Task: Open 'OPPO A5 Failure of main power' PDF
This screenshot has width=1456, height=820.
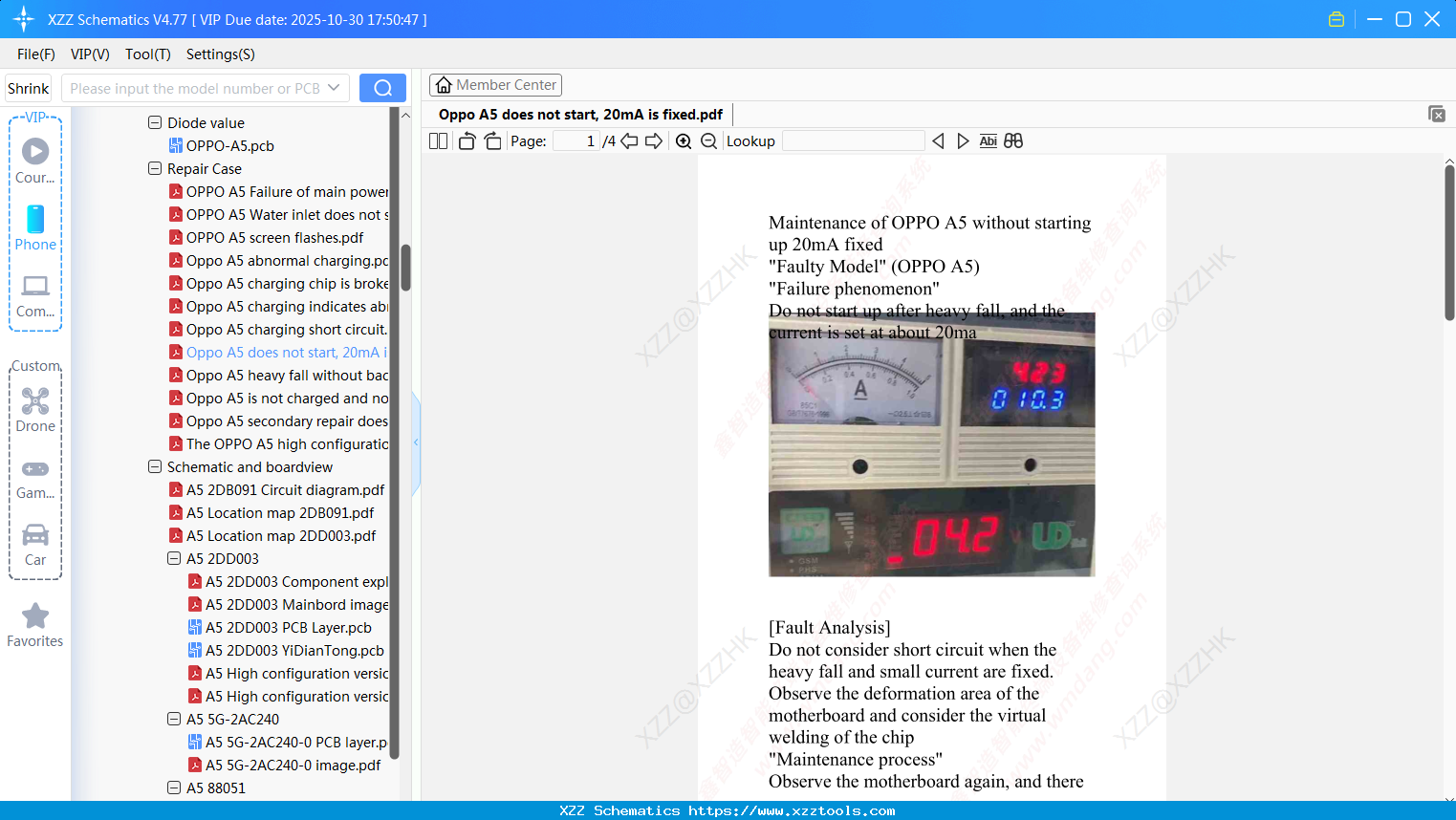Action: tap(279, 191)
